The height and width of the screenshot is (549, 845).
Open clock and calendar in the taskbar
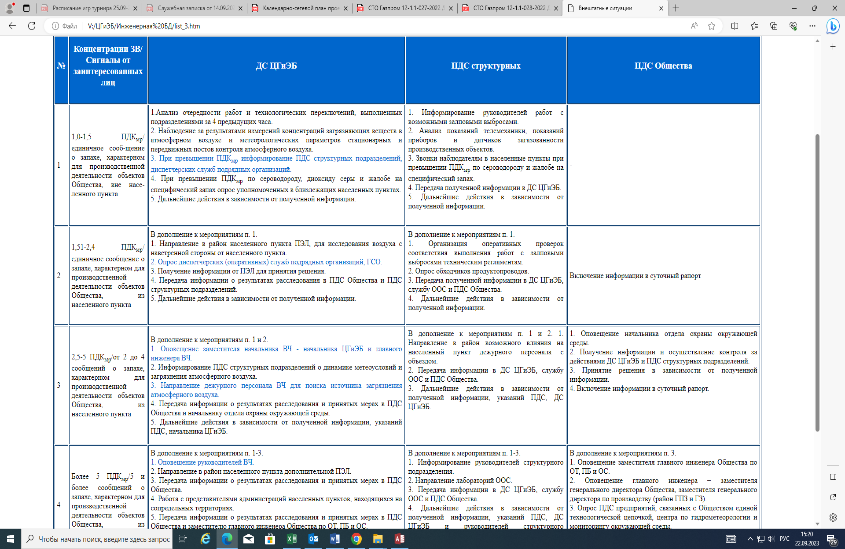[807, 539]
